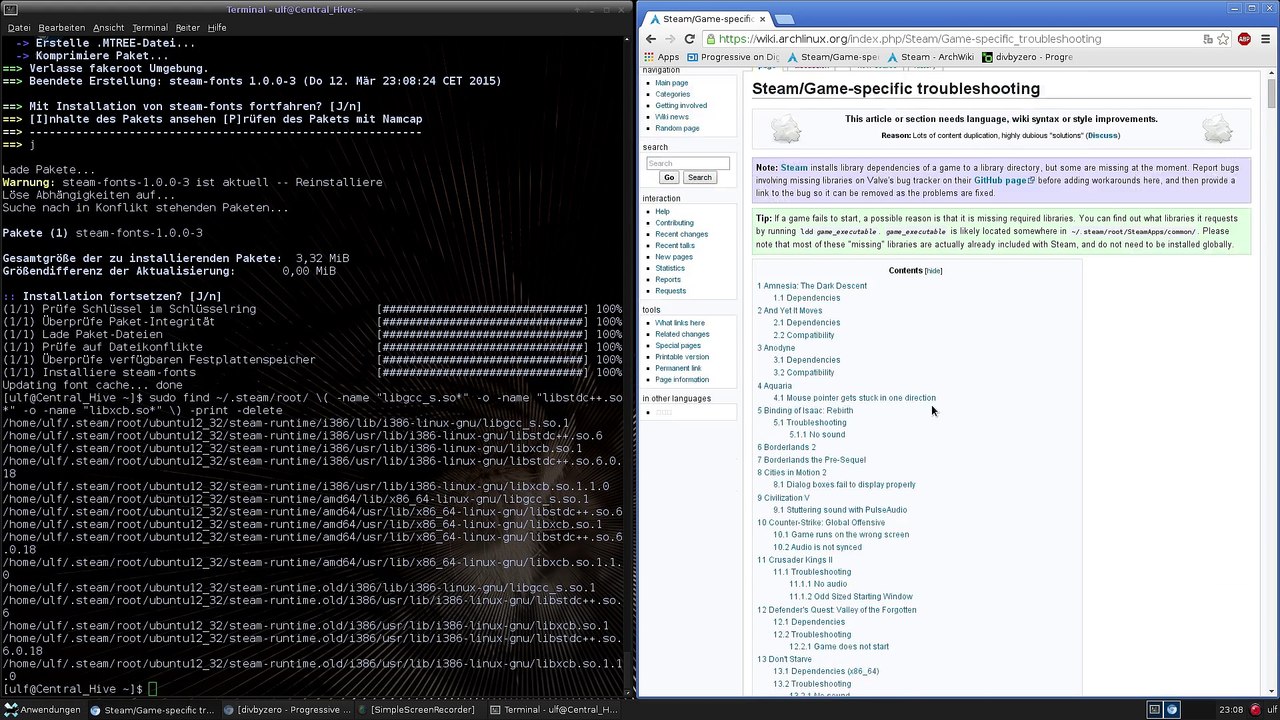Image resolution: width=1280 pixels, height=720 pixels.
Task: Jump to '11.1.2 Odd Sized Starting Window'
Action: (851, 597)
